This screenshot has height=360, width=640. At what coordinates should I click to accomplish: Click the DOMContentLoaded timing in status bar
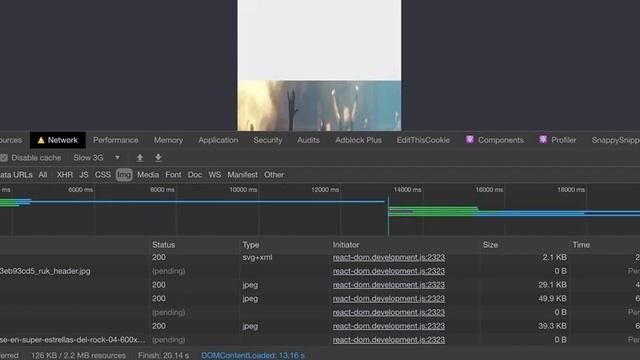[253, 356]
